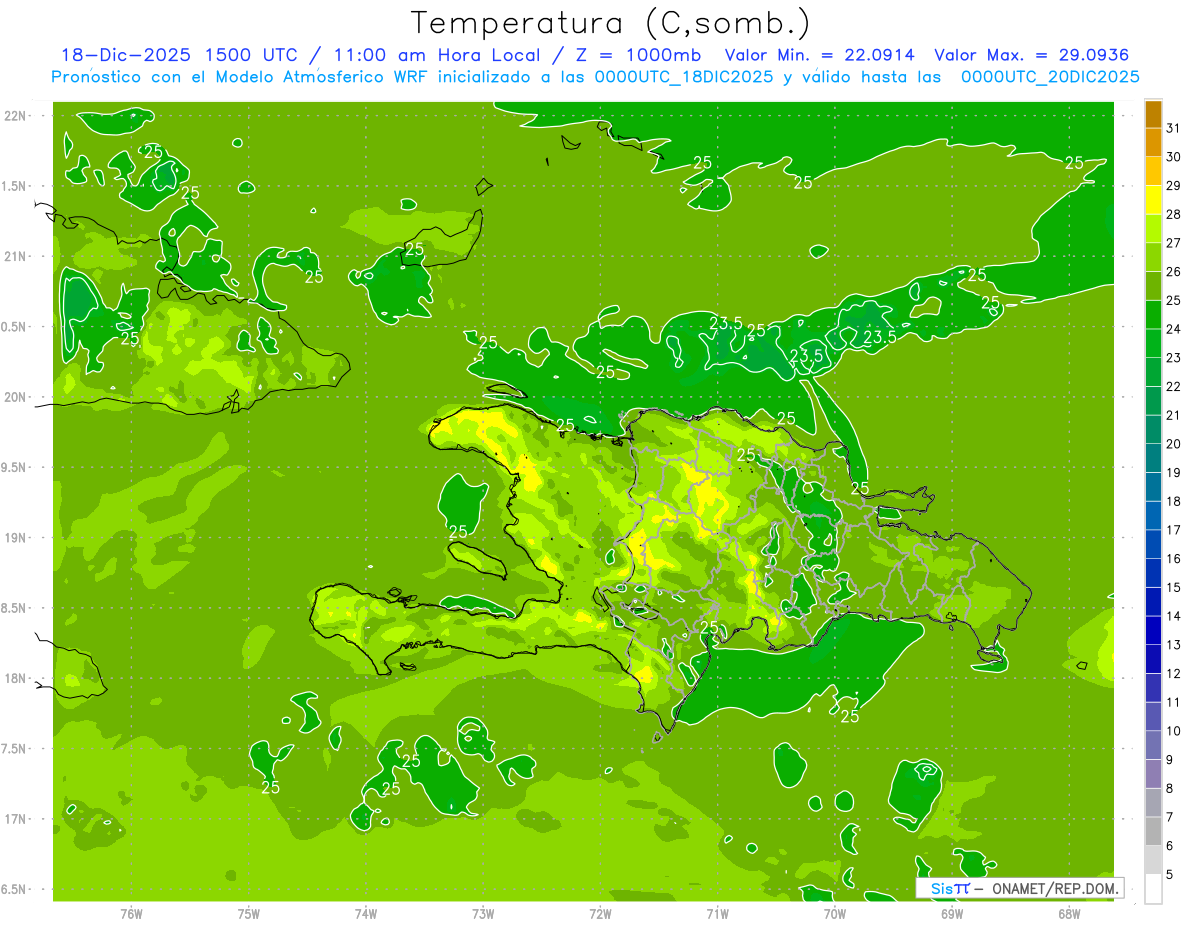Click the 71W longitude axis label
Screen dimensions: 1200x927
tap(717, 913)
